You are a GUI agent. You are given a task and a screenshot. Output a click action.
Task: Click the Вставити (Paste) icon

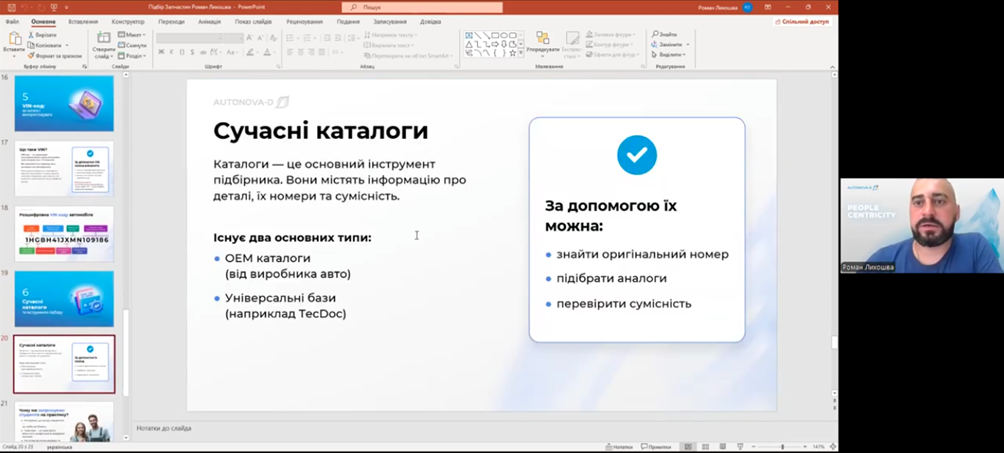(14, 40)
